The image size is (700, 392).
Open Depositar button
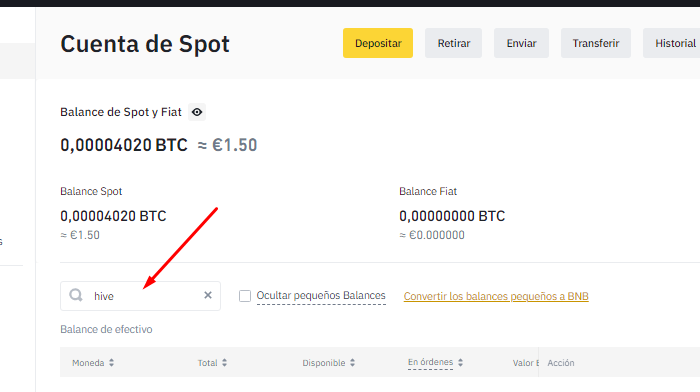pos(378,43)
